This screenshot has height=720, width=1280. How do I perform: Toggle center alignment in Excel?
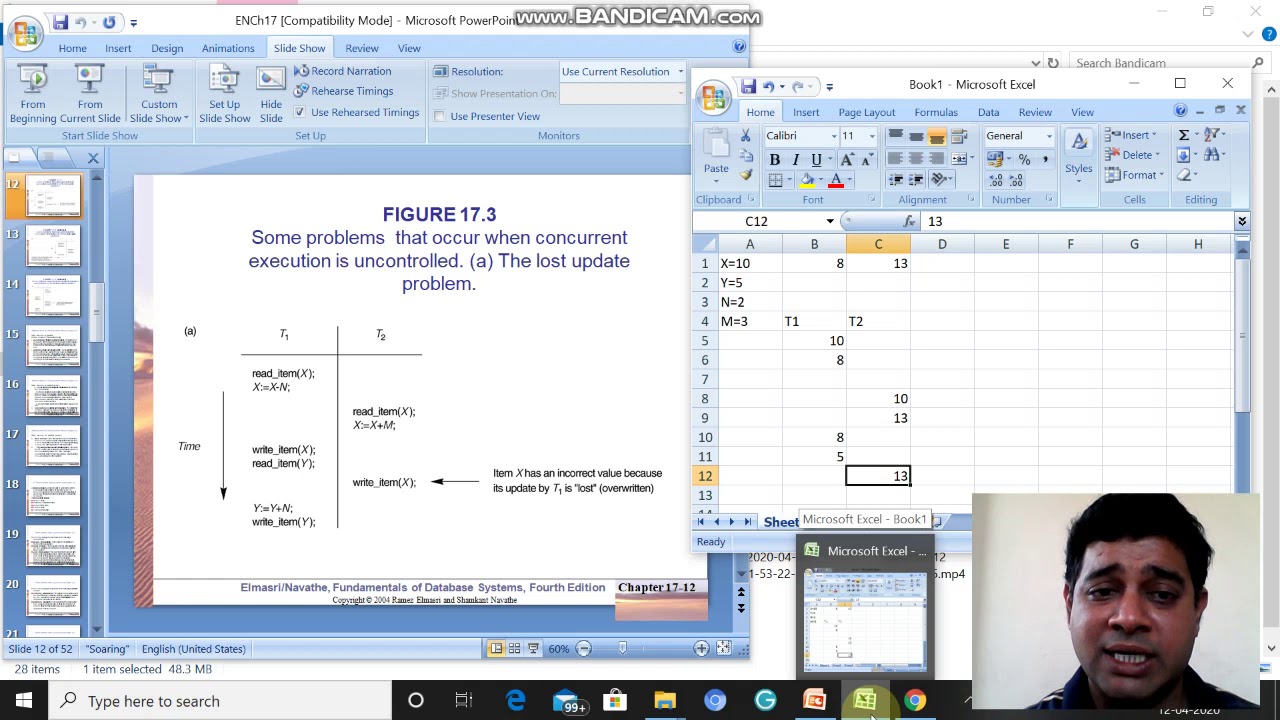pos(916,159)
